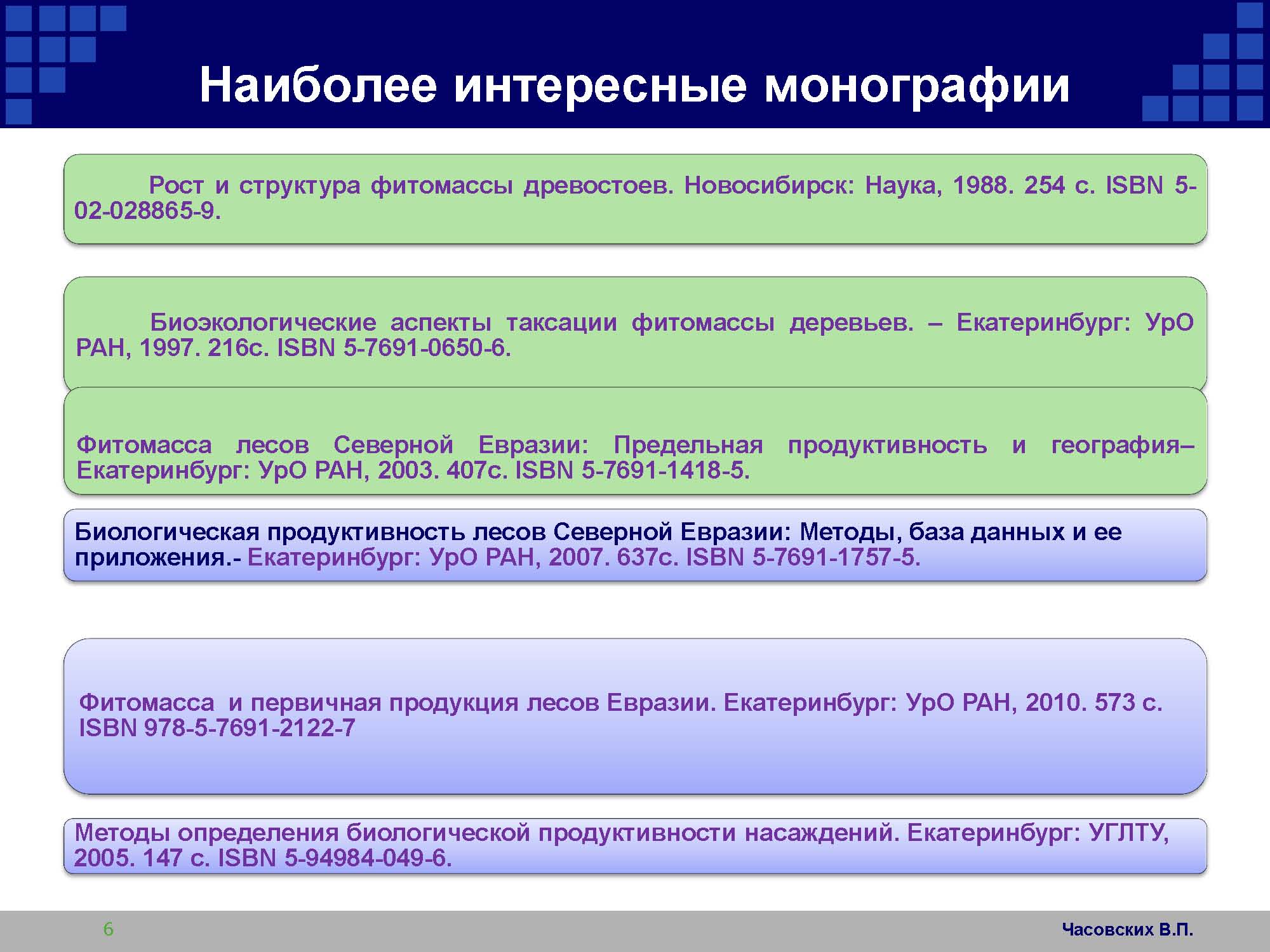Click ISBN 978-5-7691-2122-7 text
This screenshot has width=1270, height=952.
click(x=217, y=728)
